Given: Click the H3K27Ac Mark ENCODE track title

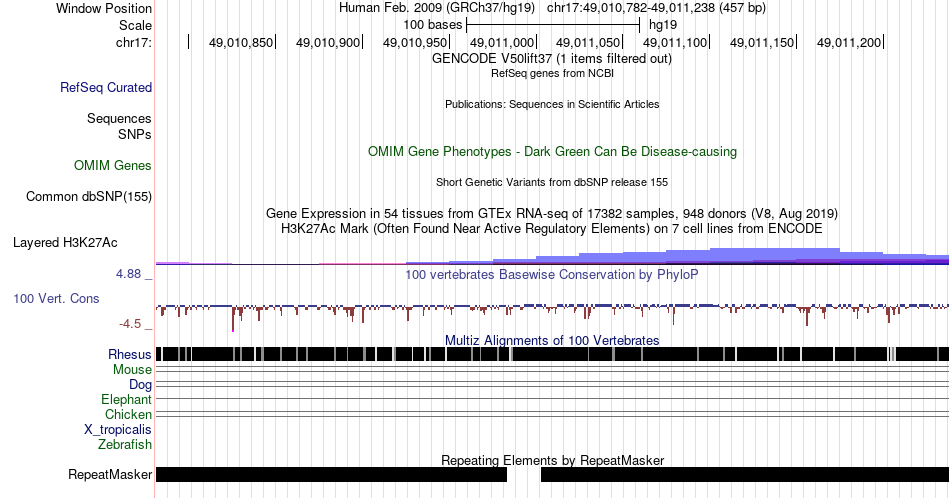Looking at the screenshot, I should coord(552,228).
